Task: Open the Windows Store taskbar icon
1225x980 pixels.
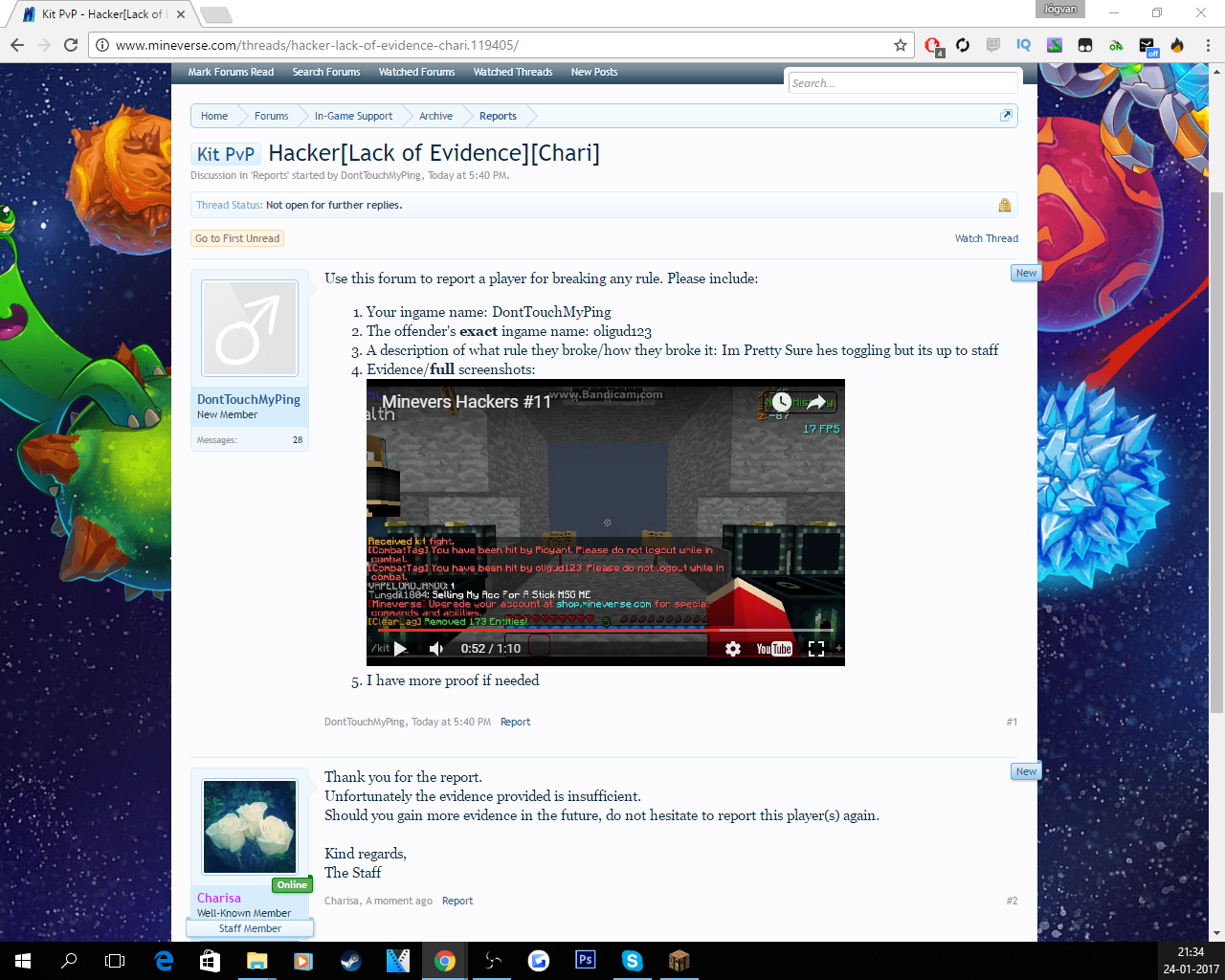Action: tap(211, 961)
